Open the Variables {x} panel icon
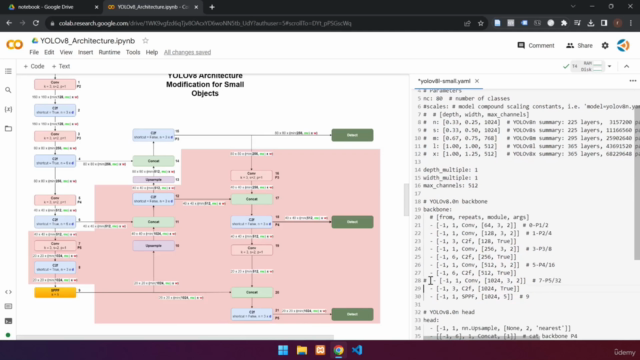 pos(8,109)
